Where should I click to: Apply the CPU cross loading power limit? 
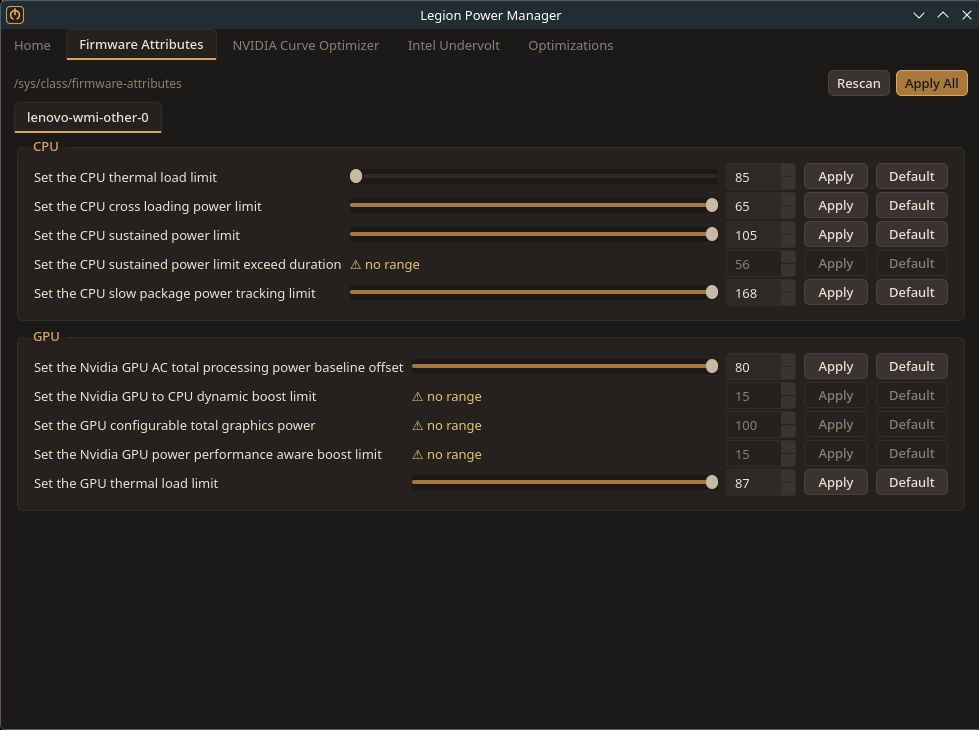point(835,205)
